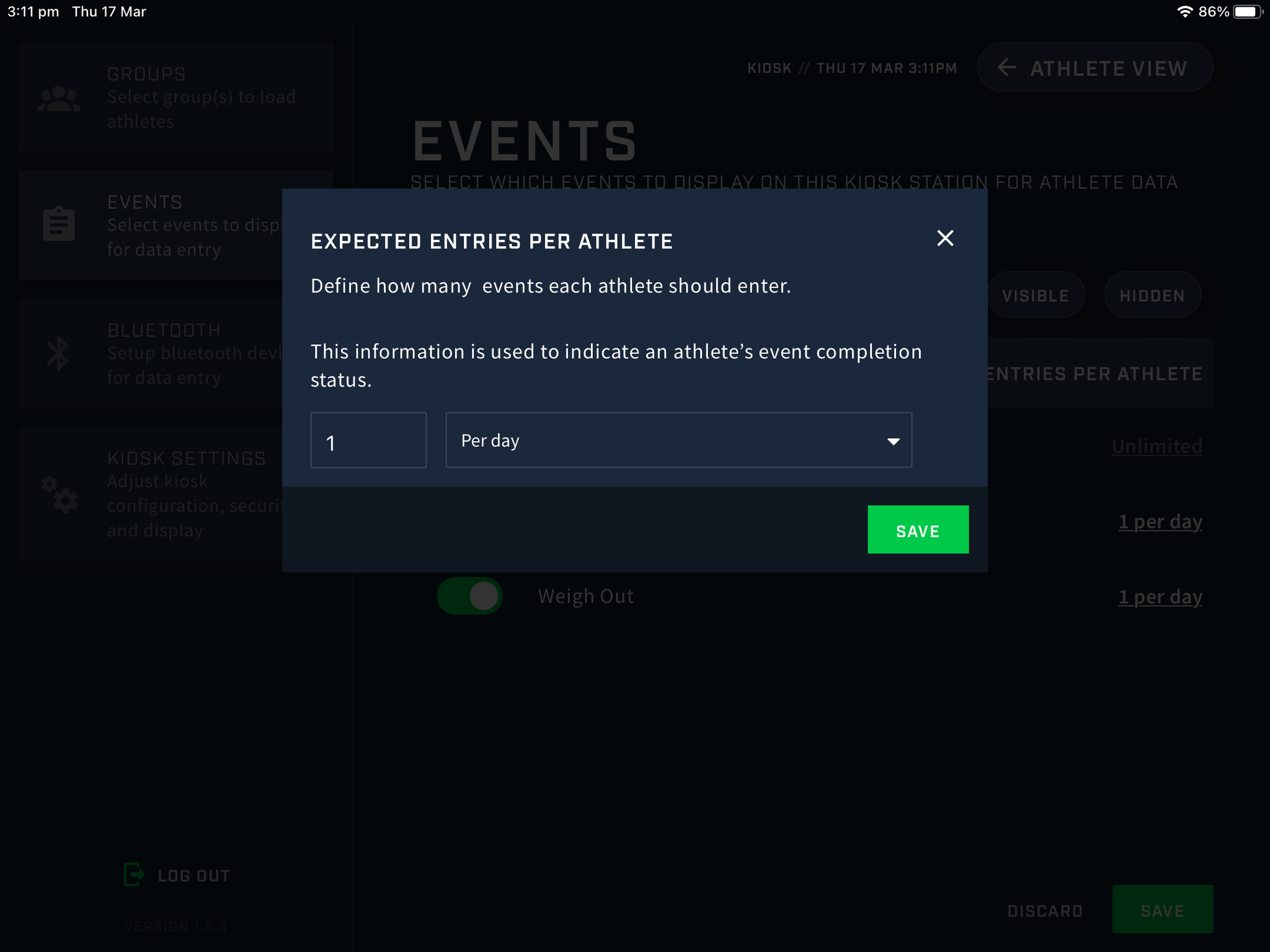
Task: Click the entries count input field
Action: pos(368,440)
